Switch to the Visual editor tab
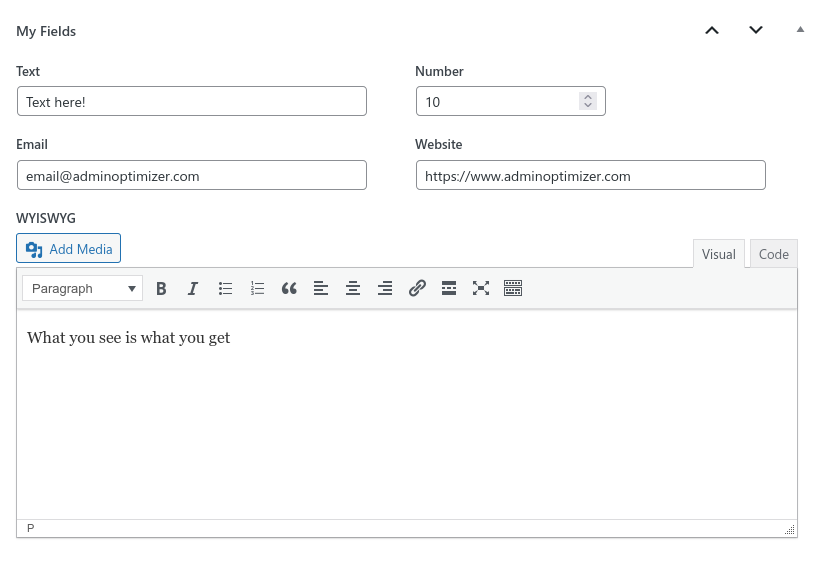The height and width of the screenshot is (562, 821). click(718, 254)
